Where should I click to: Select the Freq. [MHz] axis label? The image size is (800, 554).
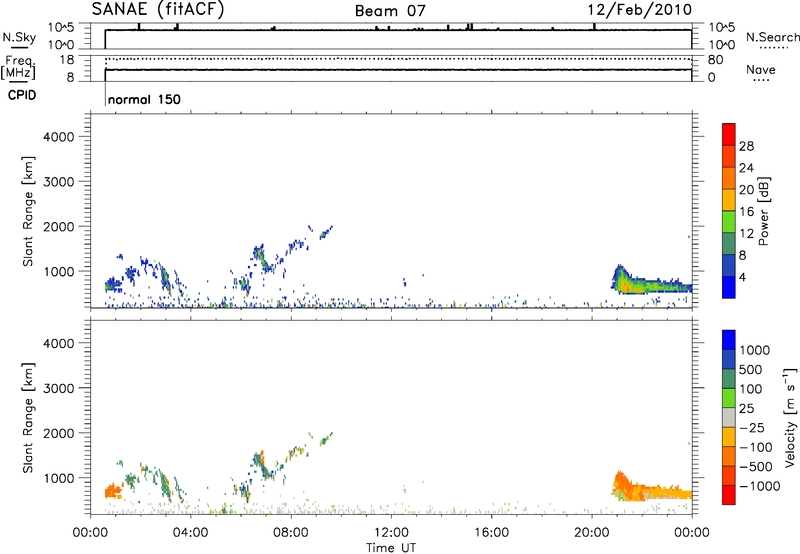pyautogui.click(x=20, y=67)
